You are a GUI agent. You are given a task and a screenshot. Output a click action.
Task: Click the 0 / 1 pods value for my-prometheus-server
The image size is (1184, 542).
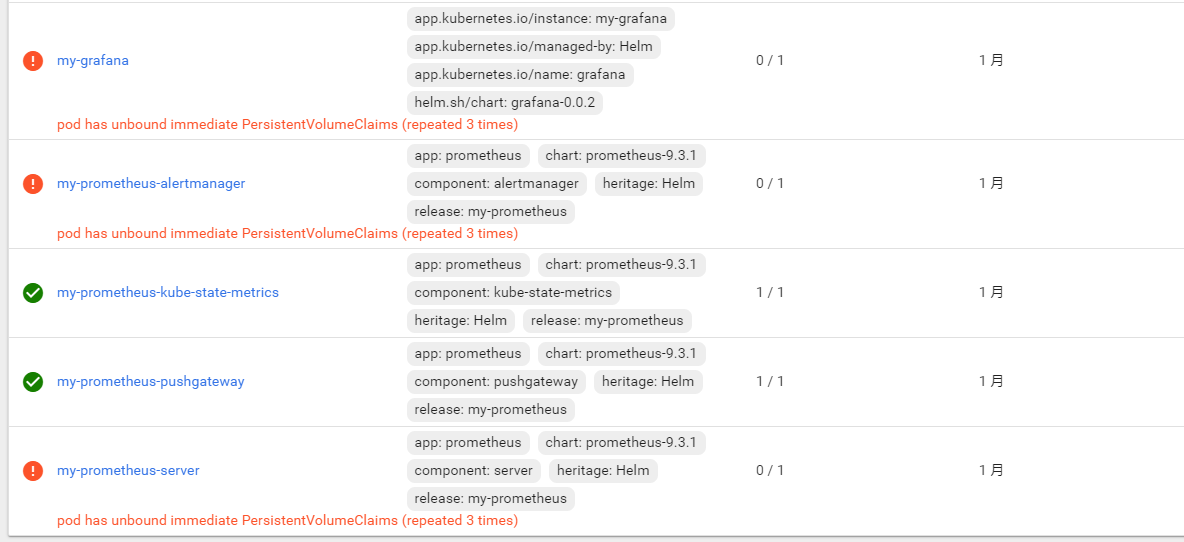(770, 471)
